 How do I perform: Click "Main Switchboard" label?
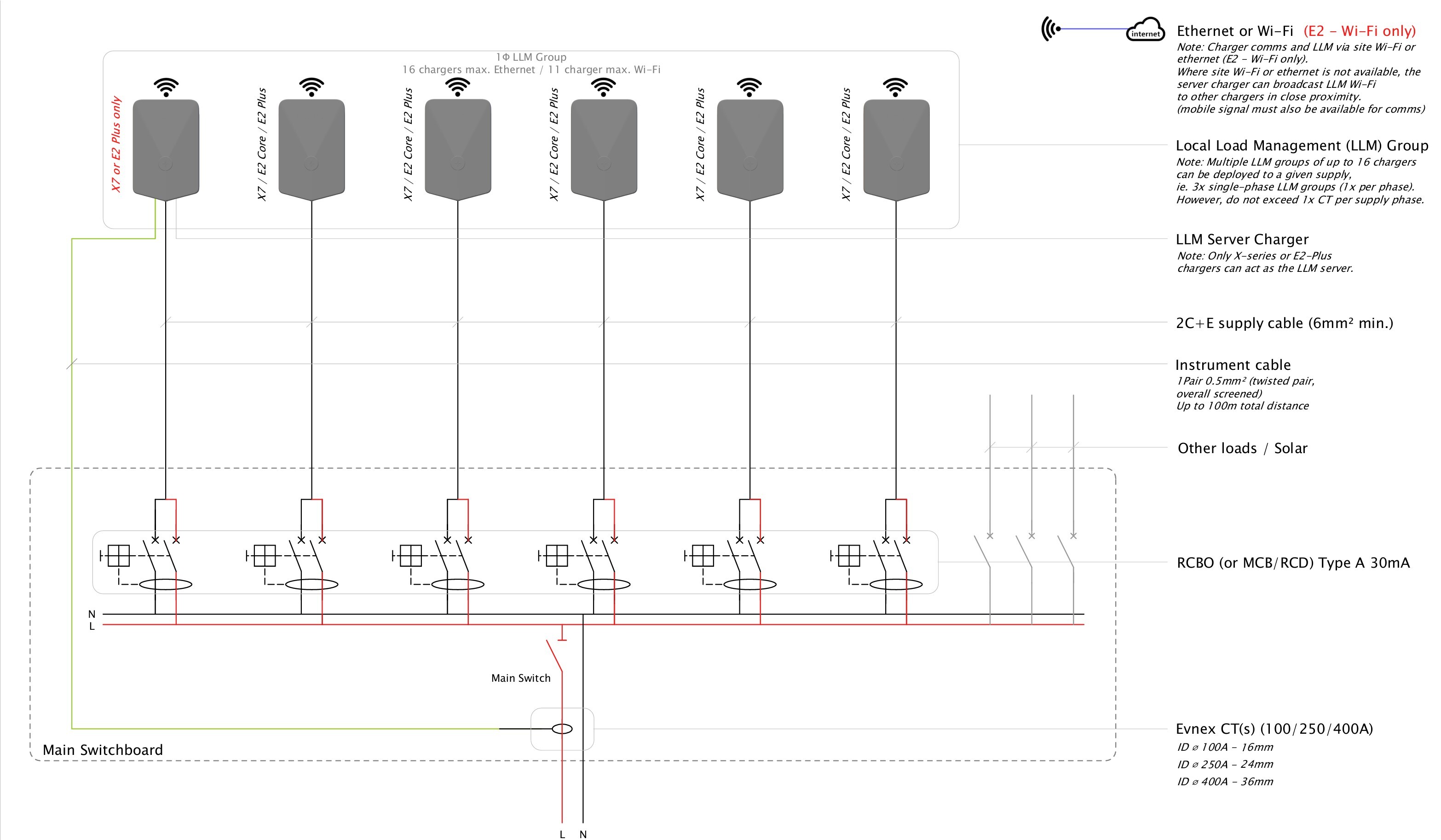click(x=103, y=750)
